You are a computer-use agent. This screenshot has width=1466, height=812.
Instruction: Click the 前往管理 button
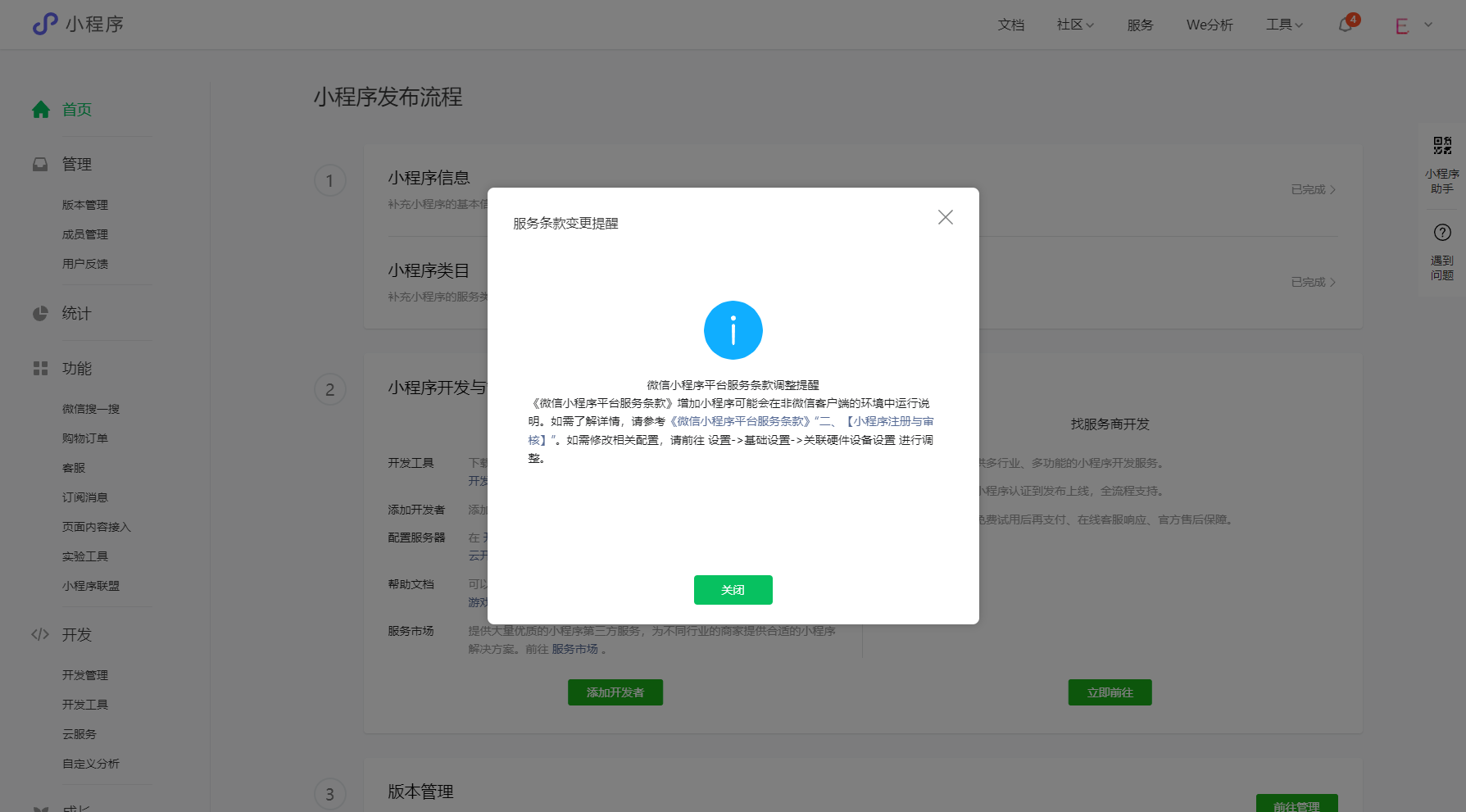[x=1297, y=804]
